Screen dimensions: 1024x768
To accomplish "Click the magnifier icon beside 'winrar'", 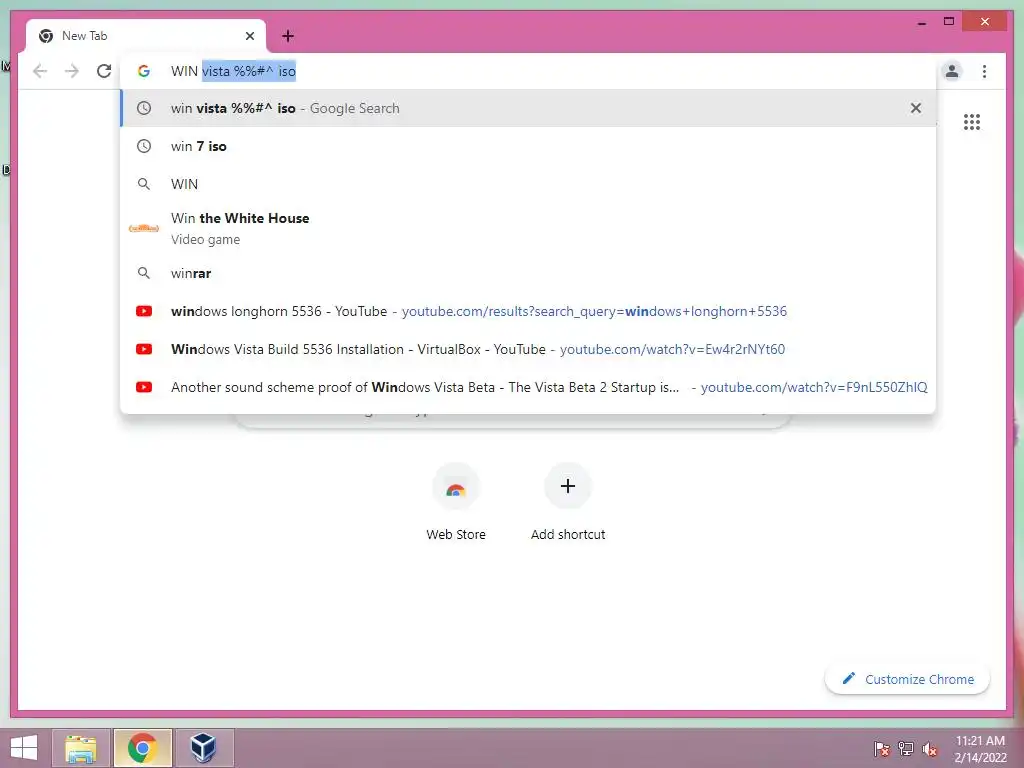I will point(144,273).
